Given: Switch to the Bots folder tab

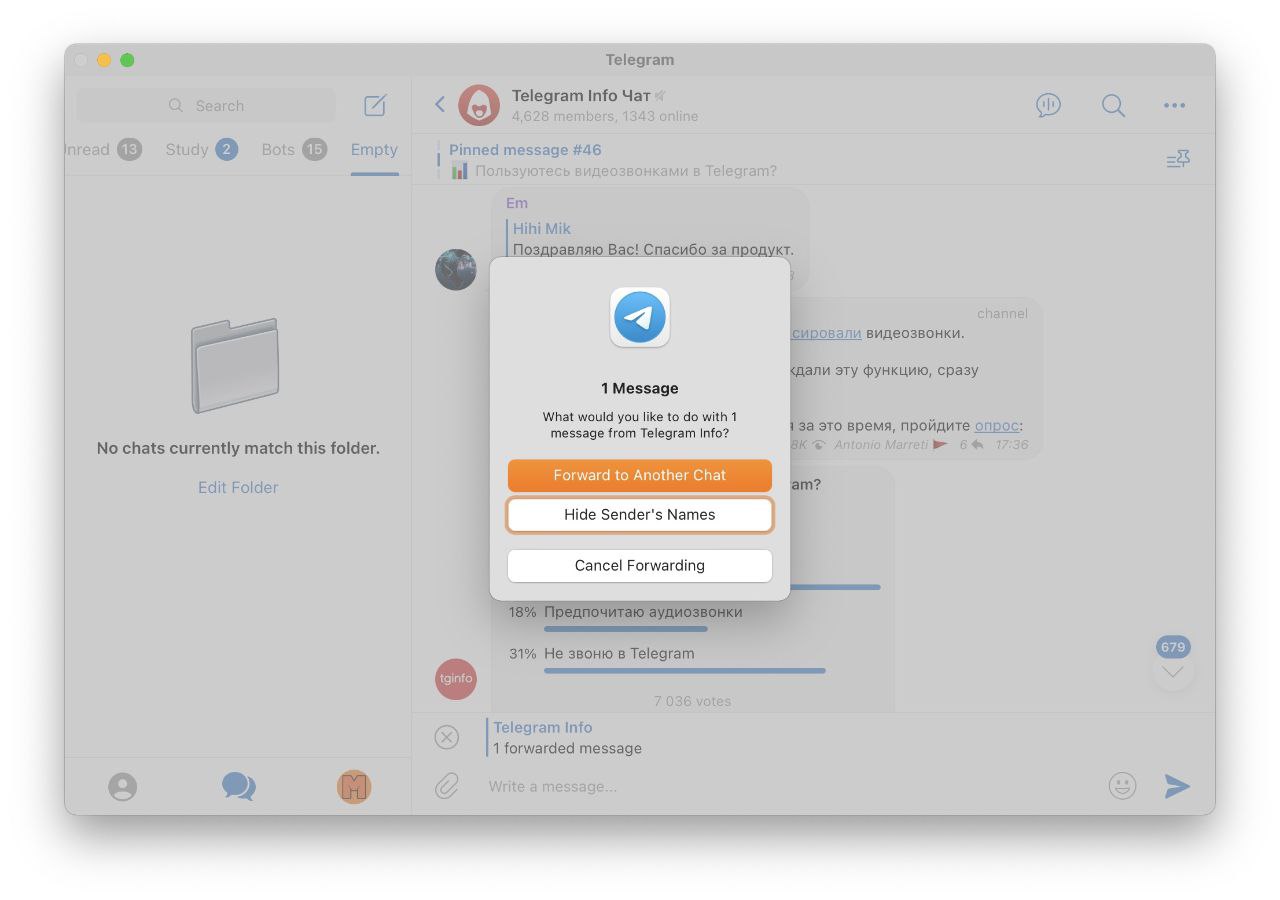Looking at the screenshot, I should click(294, 149).
